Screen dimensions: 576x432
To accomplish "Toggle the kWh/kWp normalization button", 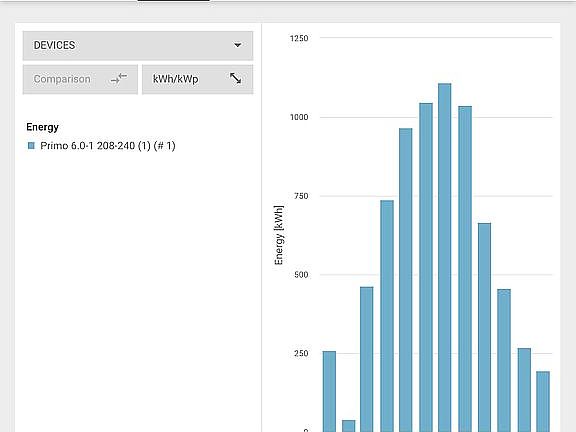I will 198,79.
